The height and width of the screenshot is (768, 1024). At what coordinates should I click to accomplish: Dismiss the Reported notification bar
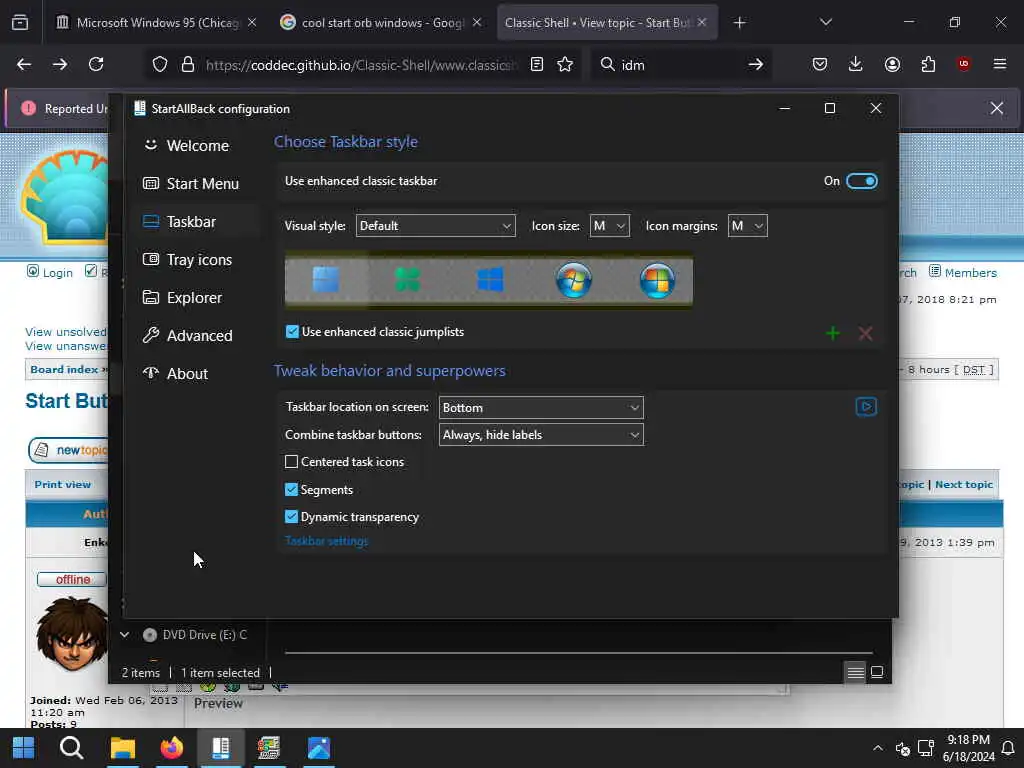coord(997,108)
